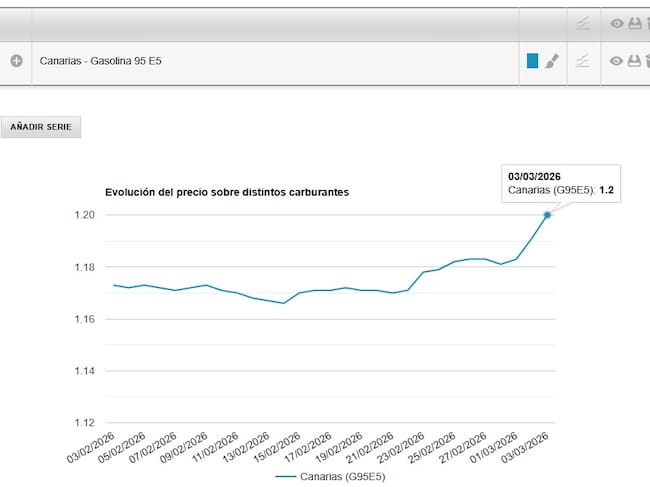Toggle visibility with the header row eye icon
This screenshot has width=650, height=487.
coord(617,23)
